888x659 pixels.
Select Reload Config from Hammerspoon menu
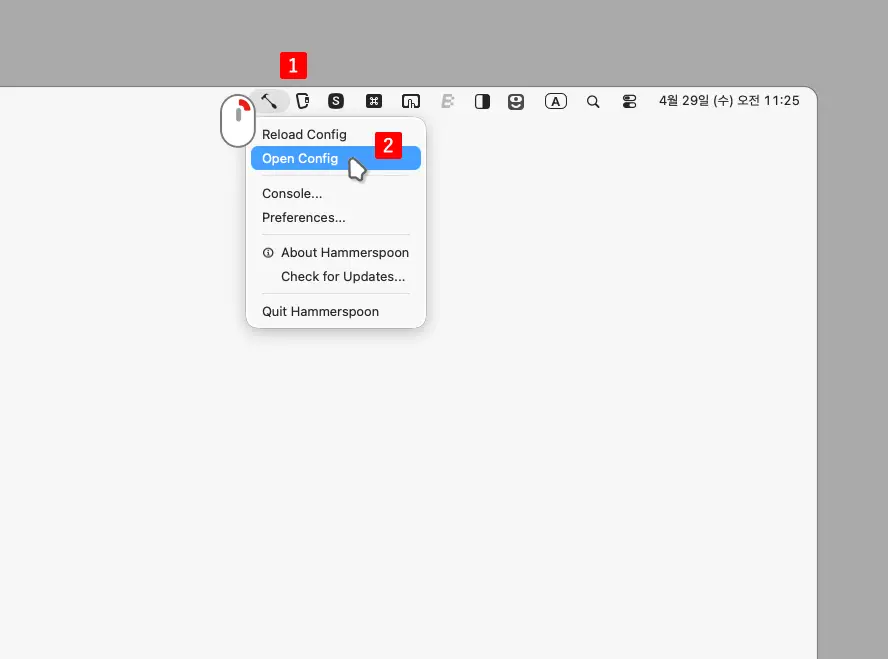coord(336,134)
